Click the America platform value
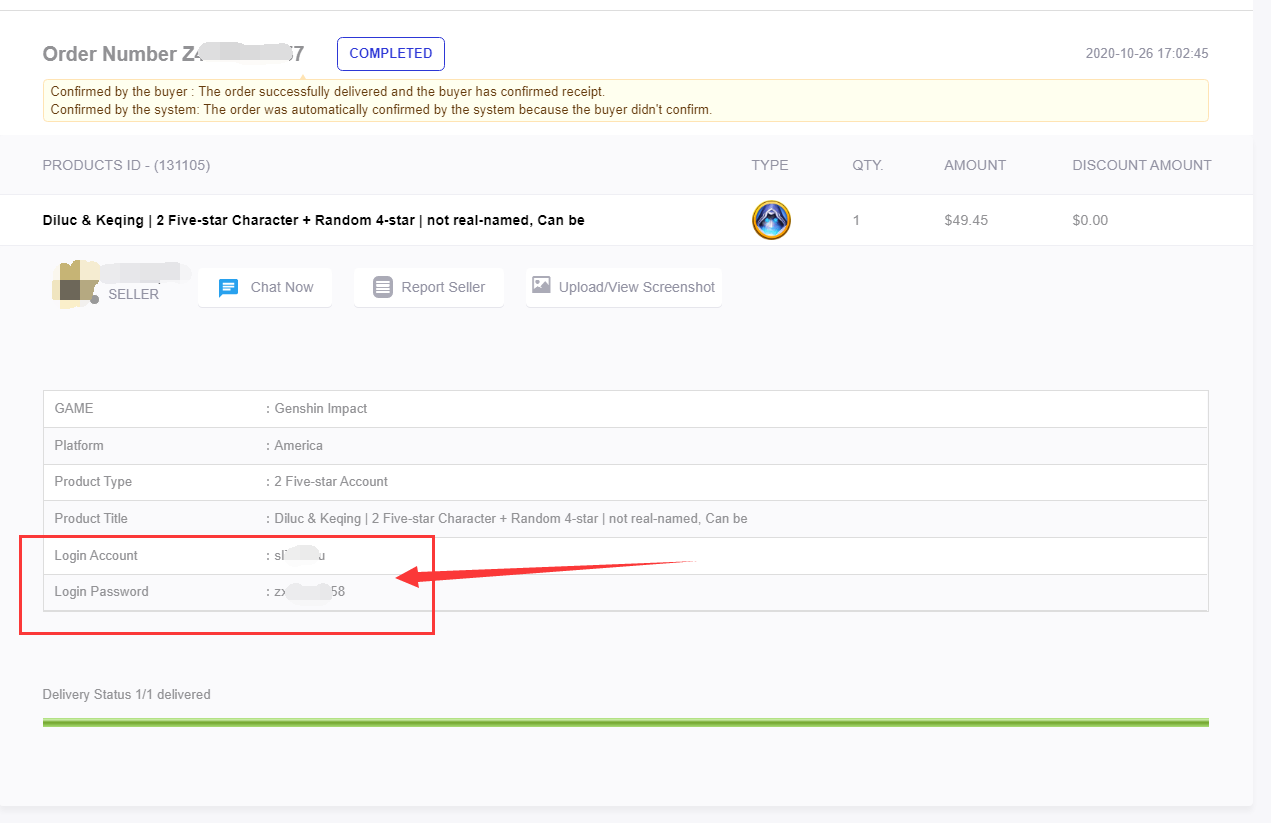This screenshot has height=823, width=1271. (298, 445)
